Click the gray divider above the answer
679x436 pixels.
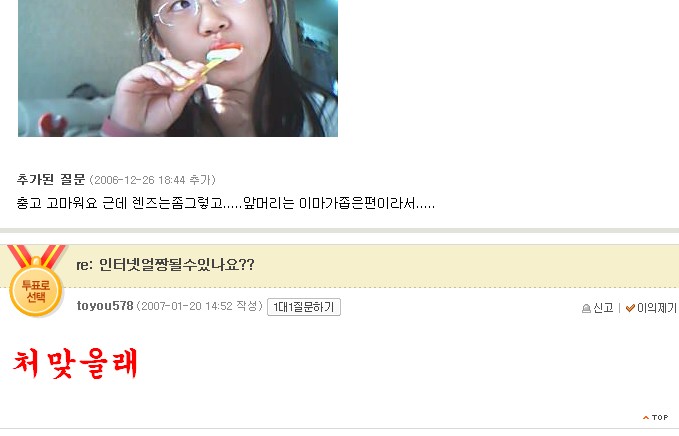(340, 230)
